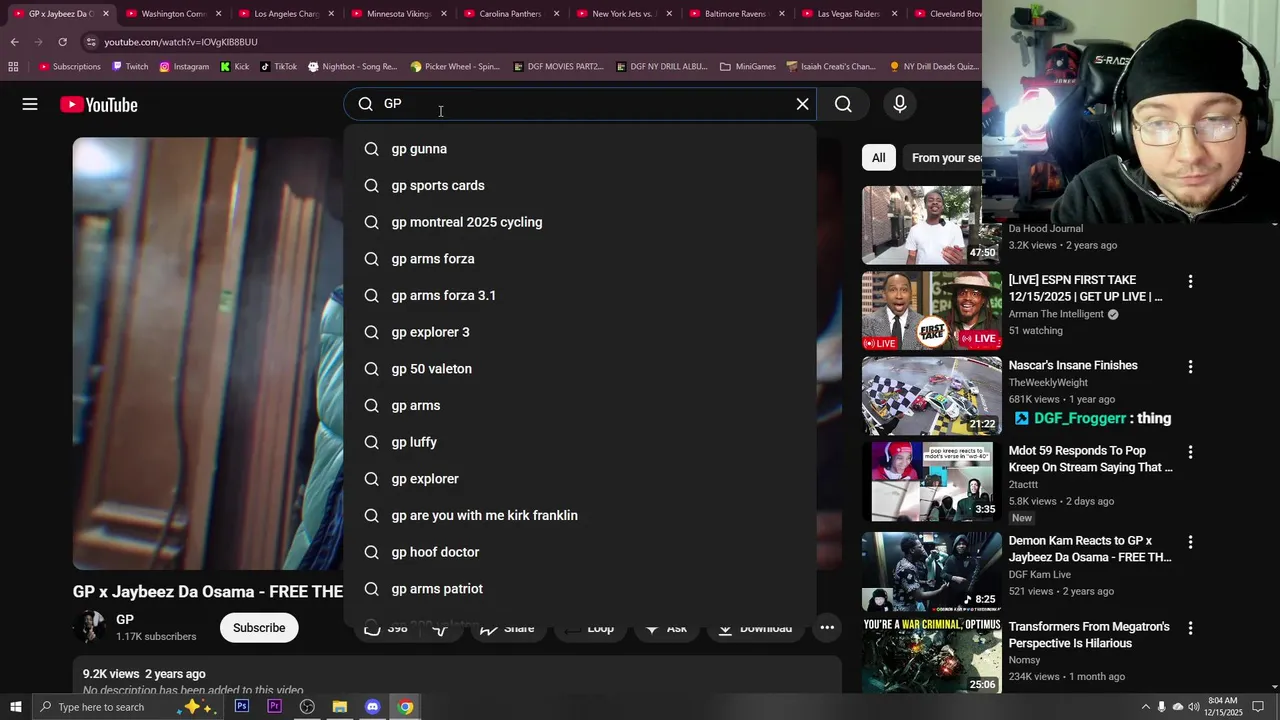The width and height of the screenshot is (1280, 720).
Task: Open Instagram bookmark
Action: pos(184,67)
